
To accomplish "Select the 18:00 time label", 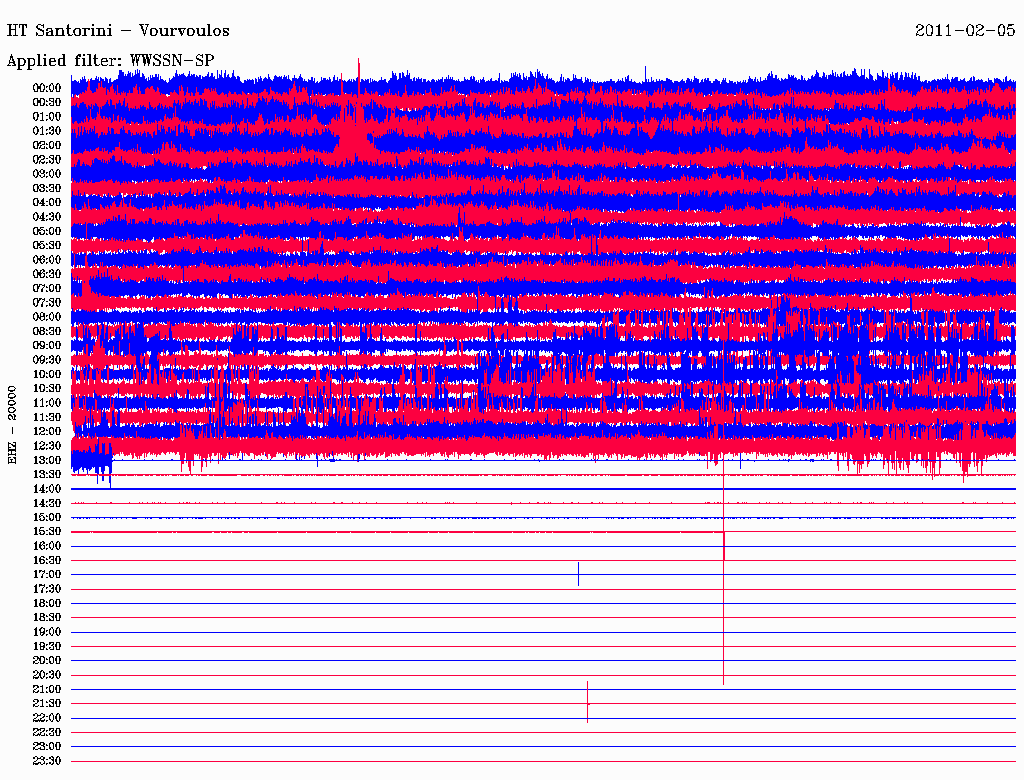I will tap(47, 603).
